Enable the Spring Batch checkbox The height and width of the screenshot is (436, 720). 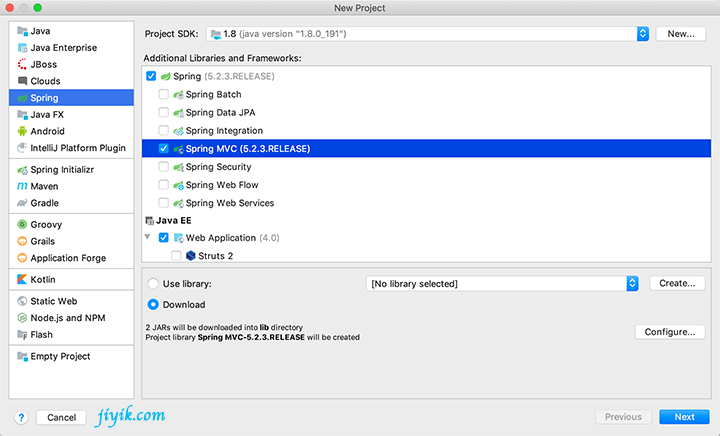click(x=163, y=94)
